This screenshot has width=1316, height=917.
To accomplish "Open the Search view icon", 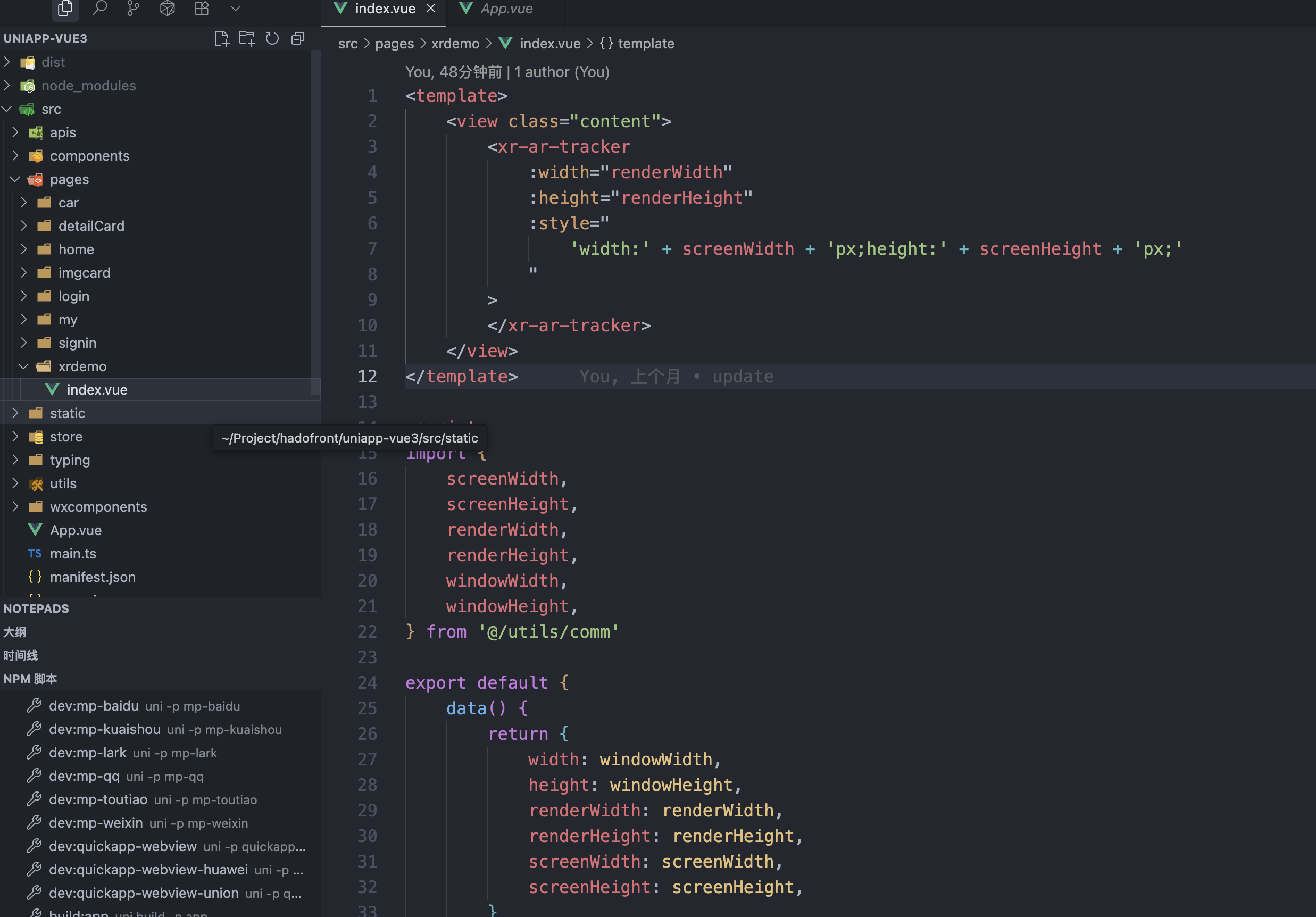I will coord(99,8).
